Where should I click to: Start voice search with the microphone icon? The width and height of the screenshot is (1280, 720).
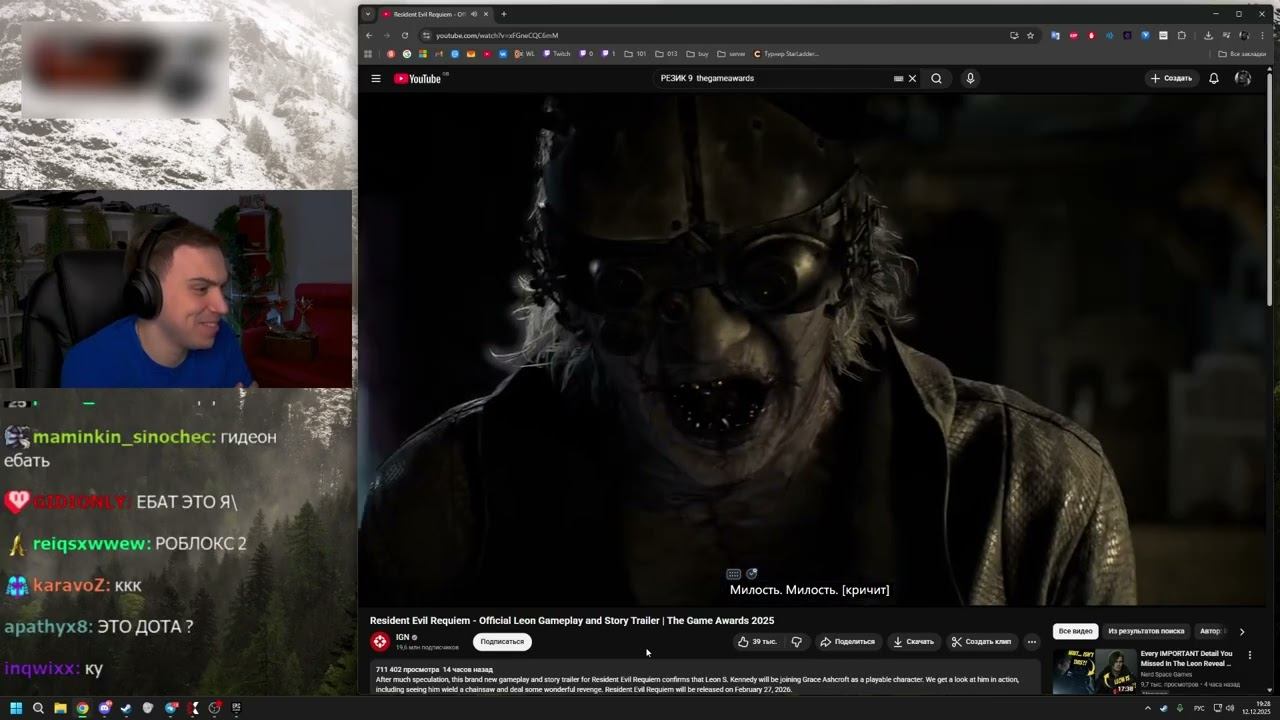(970, 78)
